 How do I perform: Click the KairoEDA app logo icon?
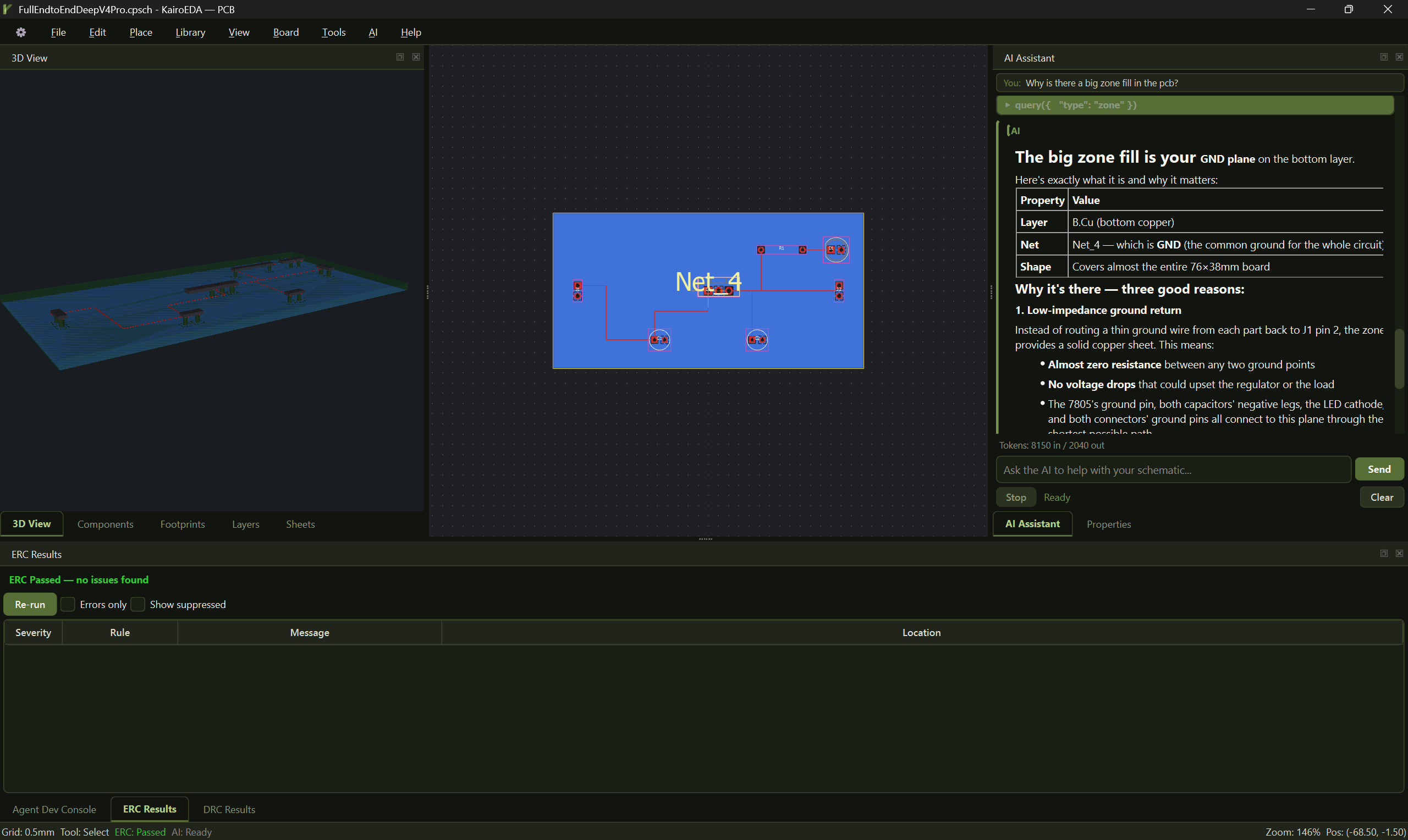tap(7, 9)
